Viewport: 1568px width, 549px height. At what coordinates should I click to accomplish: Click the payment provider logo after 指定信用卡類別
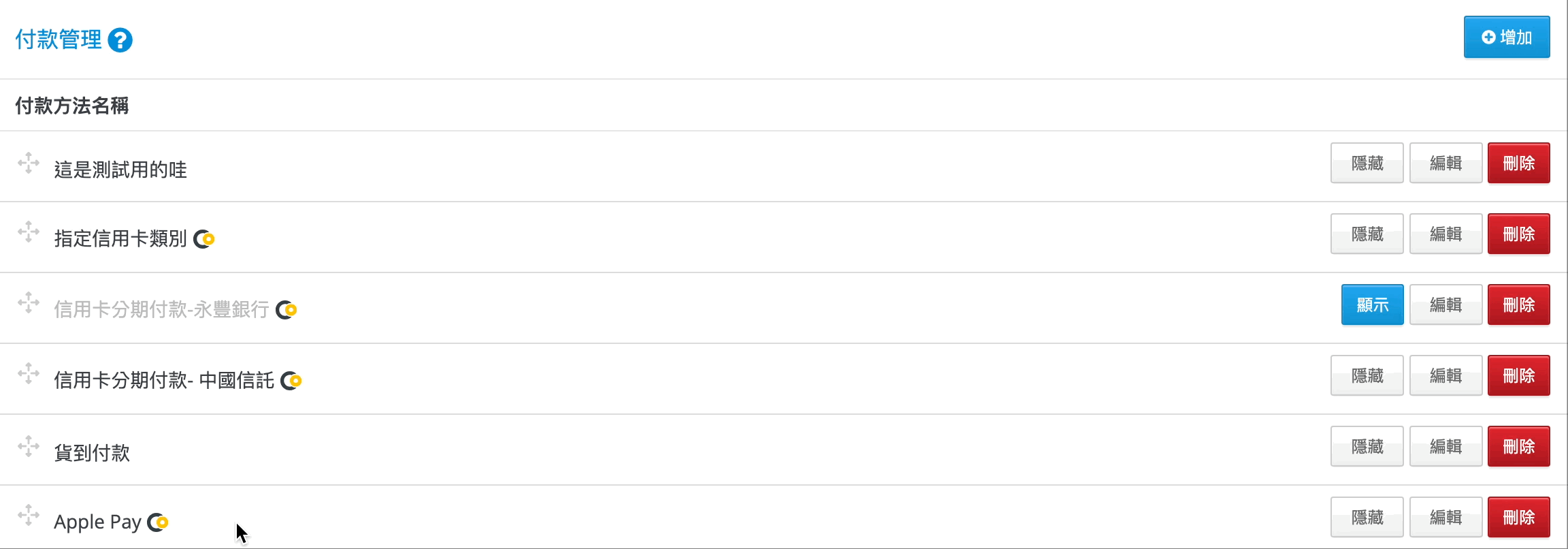click(204, 239)
